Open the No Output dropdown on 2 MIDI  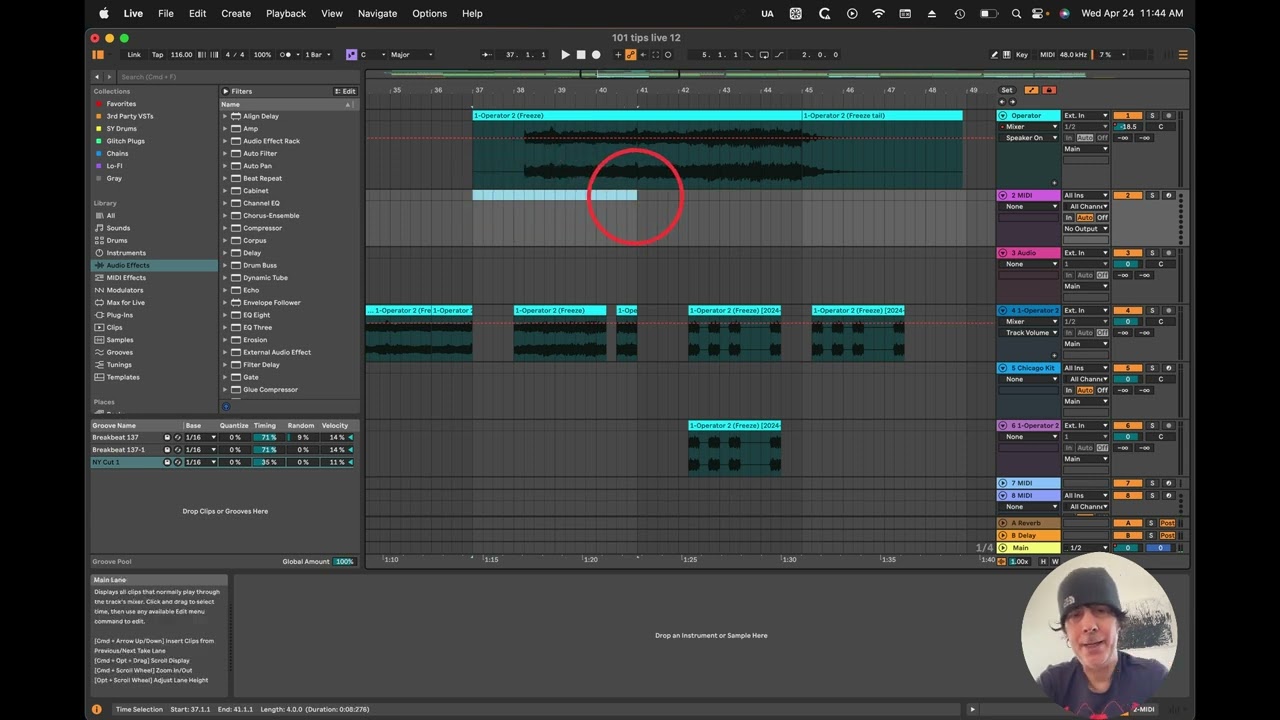tap(1086, 229)
